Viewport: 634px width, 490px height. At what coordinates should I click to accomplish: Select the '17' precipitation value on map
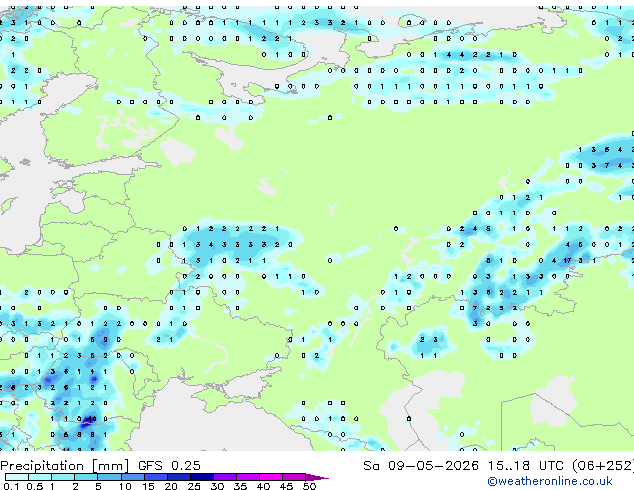[567, 261]
